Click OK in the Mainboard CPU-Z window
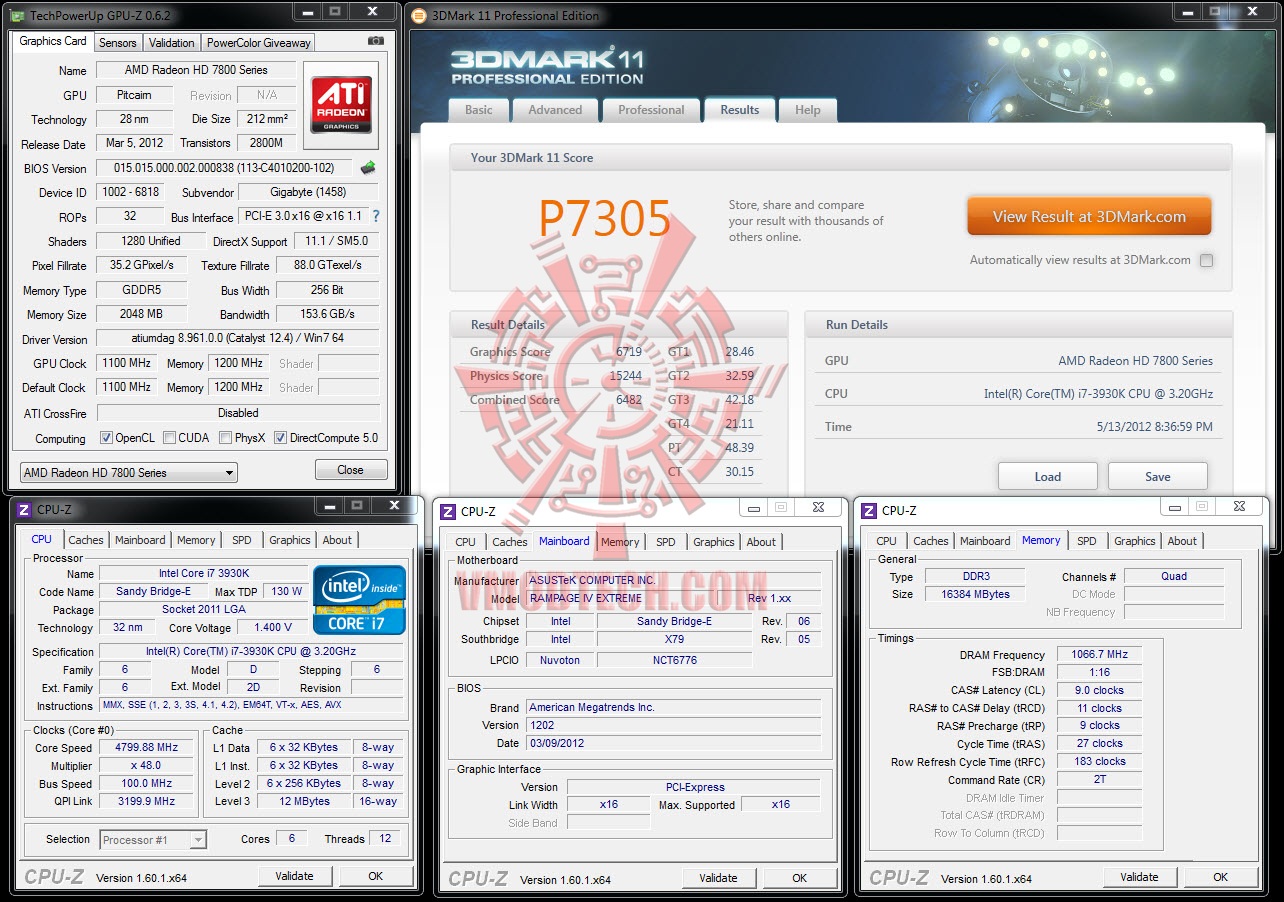1284x902 pixels. pos(800,878)
